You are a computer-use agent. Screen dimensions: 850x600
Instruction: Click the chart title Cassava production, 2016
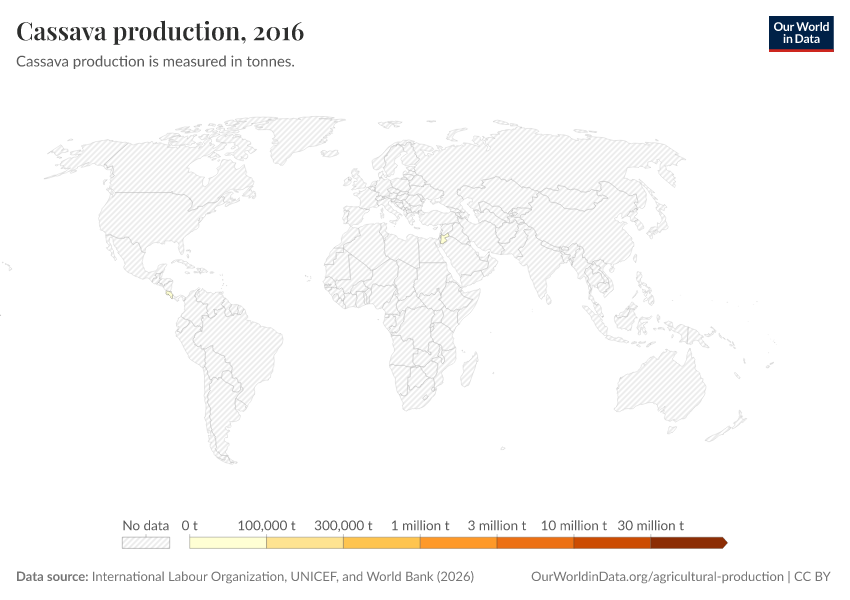coord(160,31)
